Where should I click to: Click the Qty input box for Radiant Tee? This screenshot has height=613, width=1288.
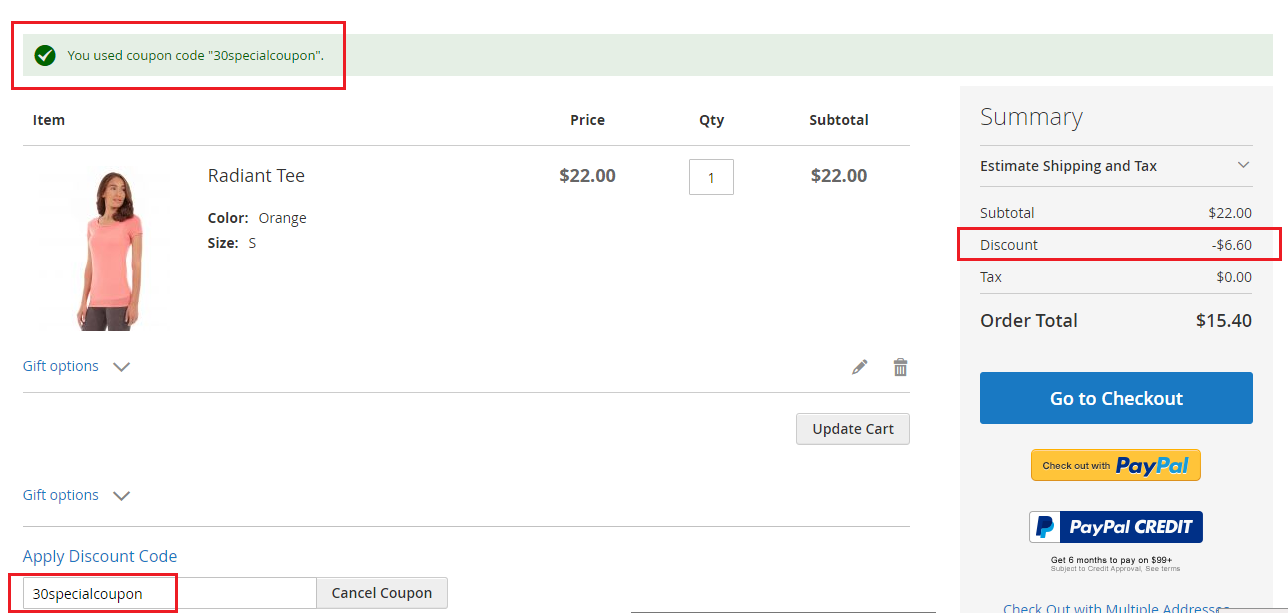click(x=711, y=177)
